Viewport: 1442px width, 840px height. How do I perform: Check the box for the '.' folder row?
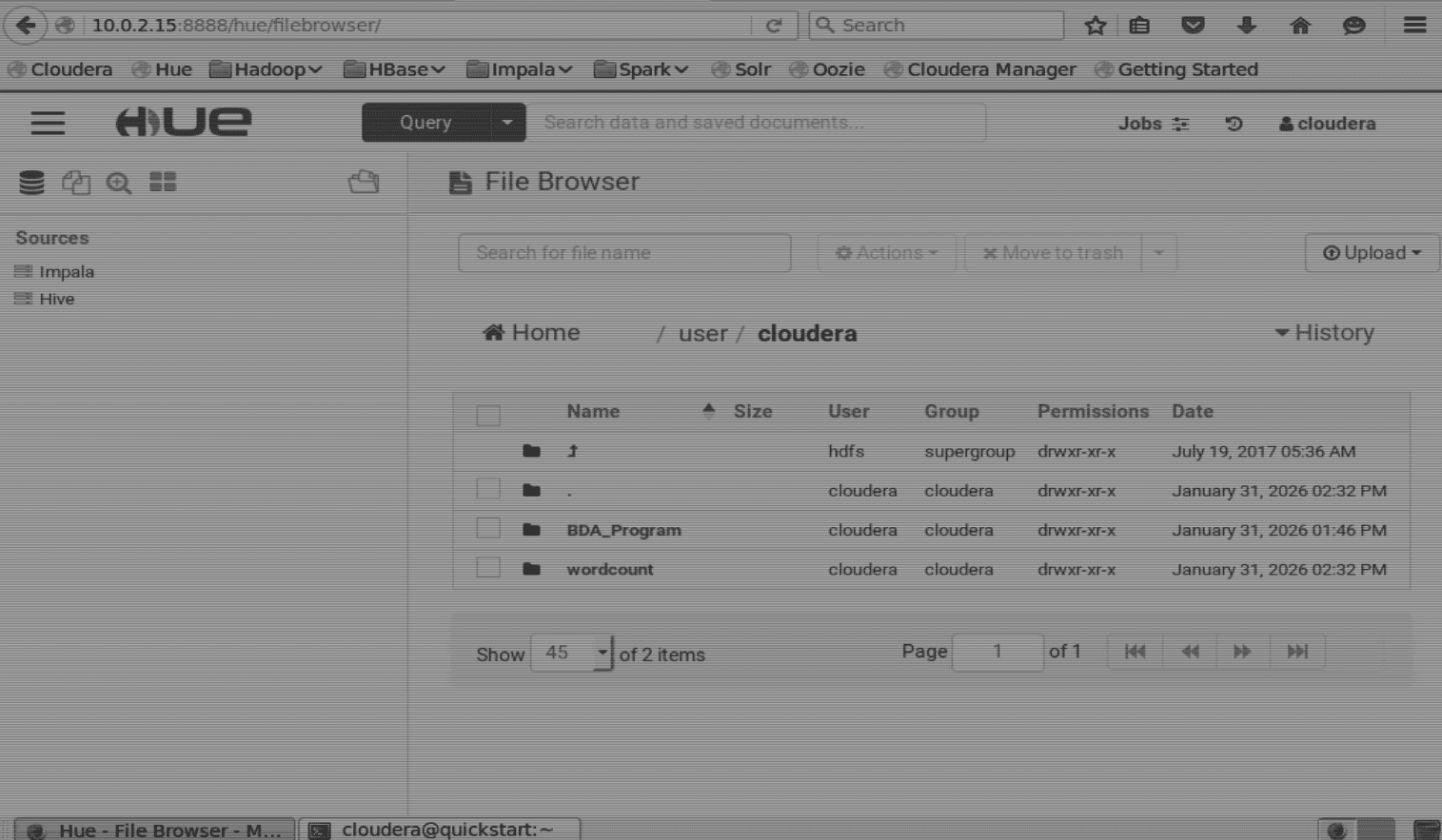tap(488, 489)
